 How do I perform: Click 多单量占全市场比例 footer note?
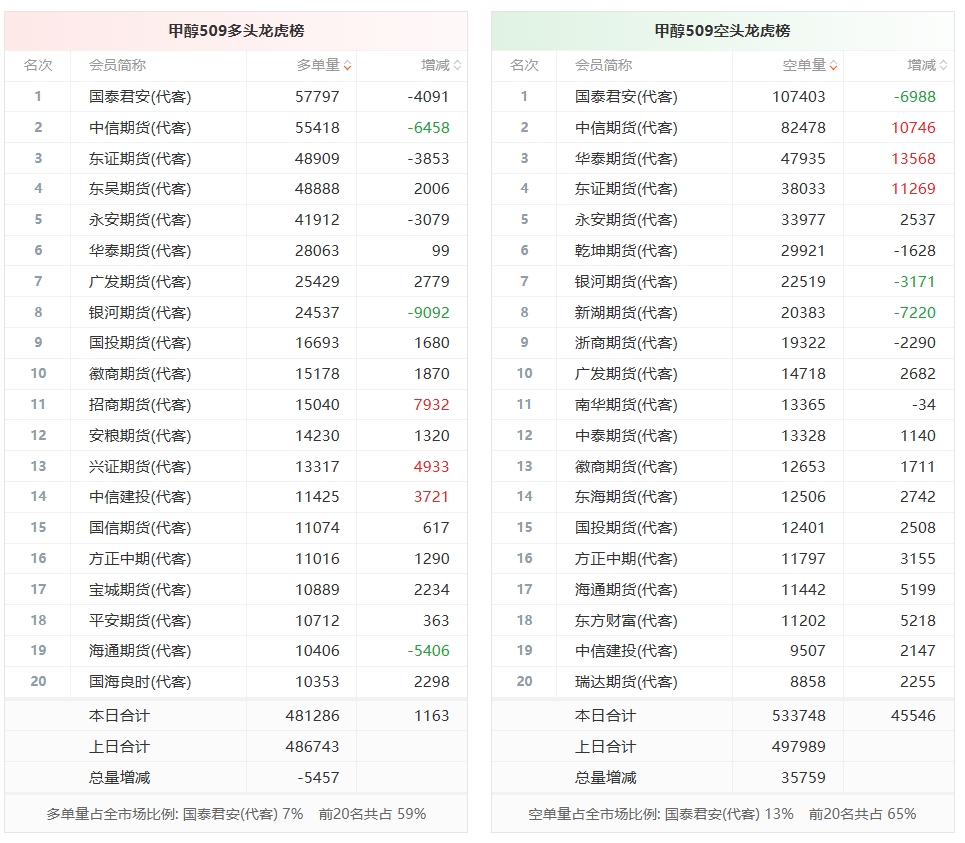(x=236, y=814)
